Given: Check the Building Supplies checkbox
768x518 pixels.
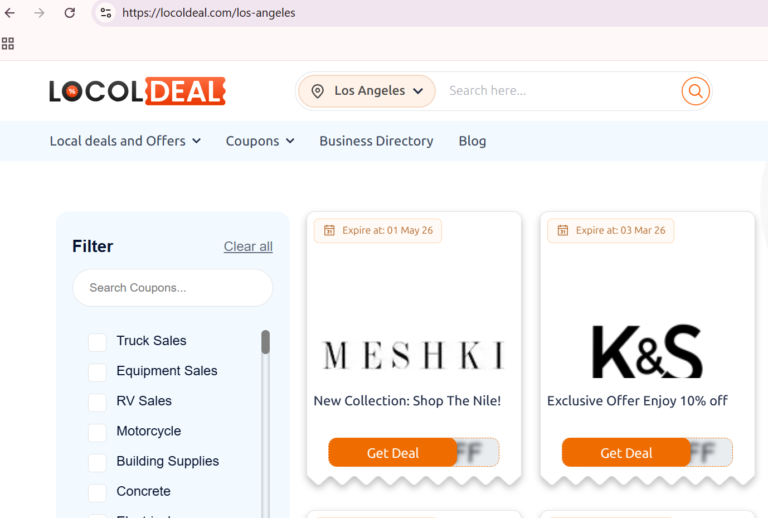Looking at the screenshot, I should click(97, 462).
